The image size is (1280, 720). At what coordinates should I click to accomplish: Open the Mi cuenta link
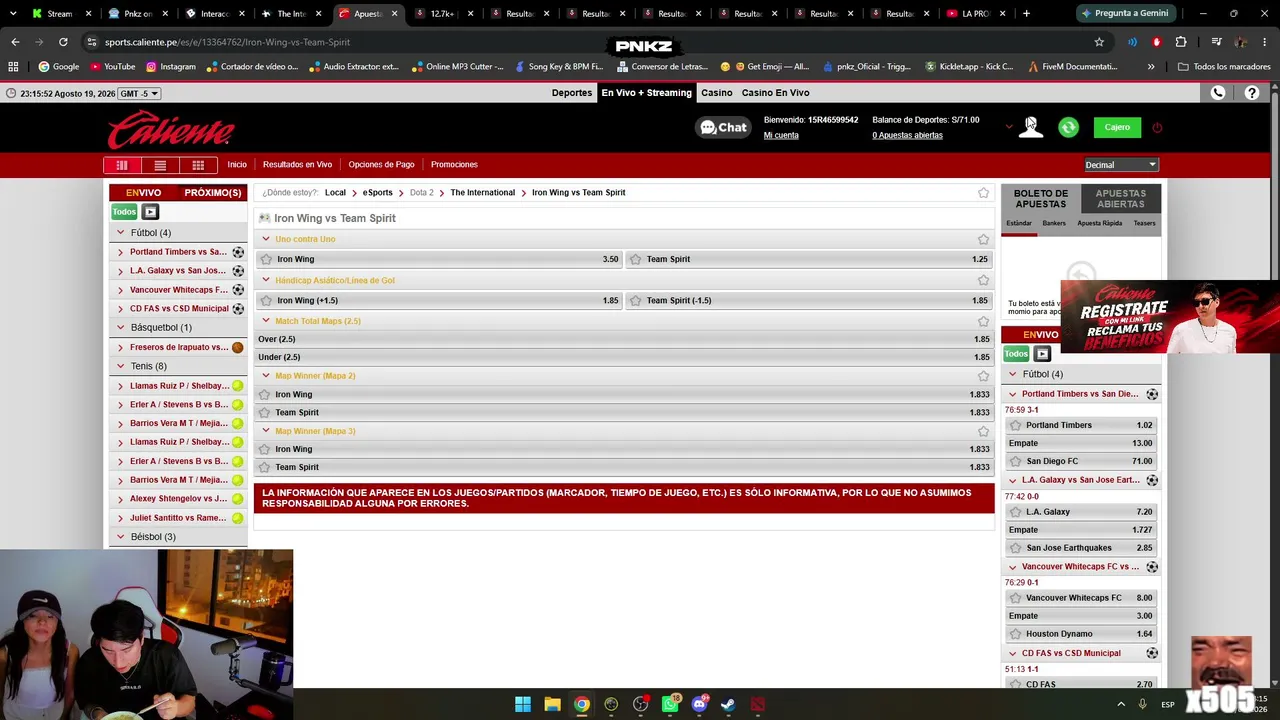781,136
